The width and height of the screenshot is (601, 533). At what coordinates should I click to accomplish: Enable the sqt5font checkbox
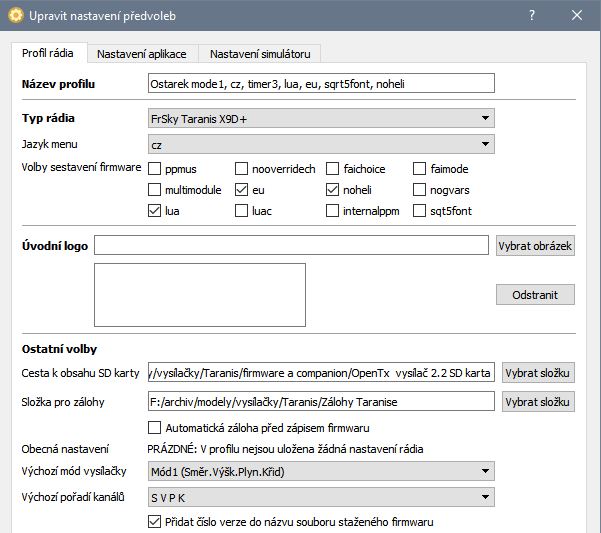(420, 210)
